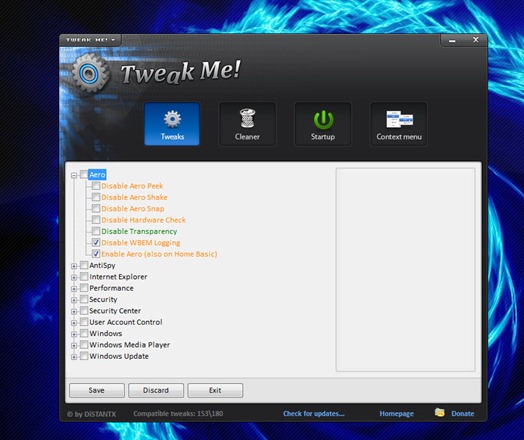Expand the Windows node
This screenshot has height=440, width=524.
74,334
